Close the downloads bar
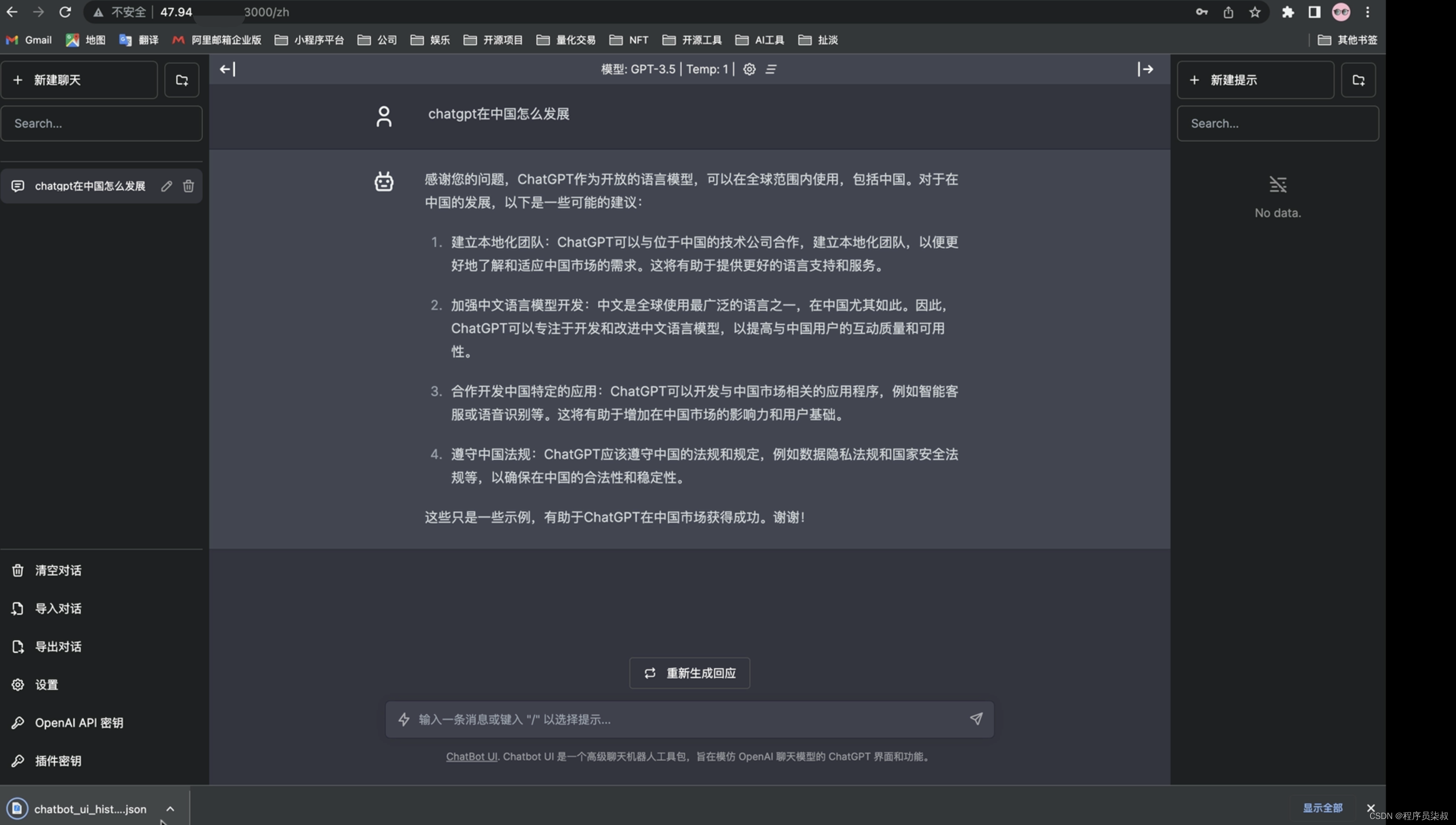1456x825 pixels. [1371, 808]
